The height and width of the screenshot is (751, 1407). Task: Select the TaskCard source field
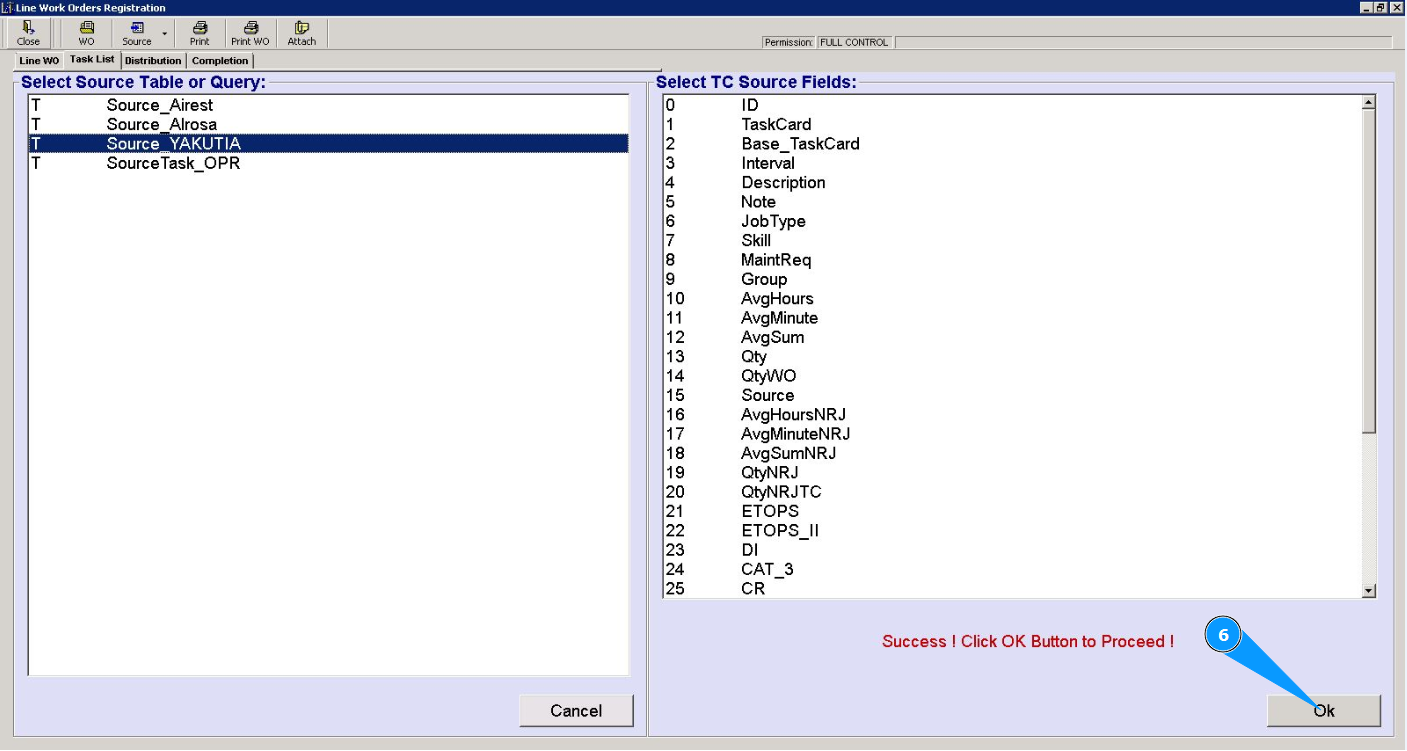coord(1011,124)
